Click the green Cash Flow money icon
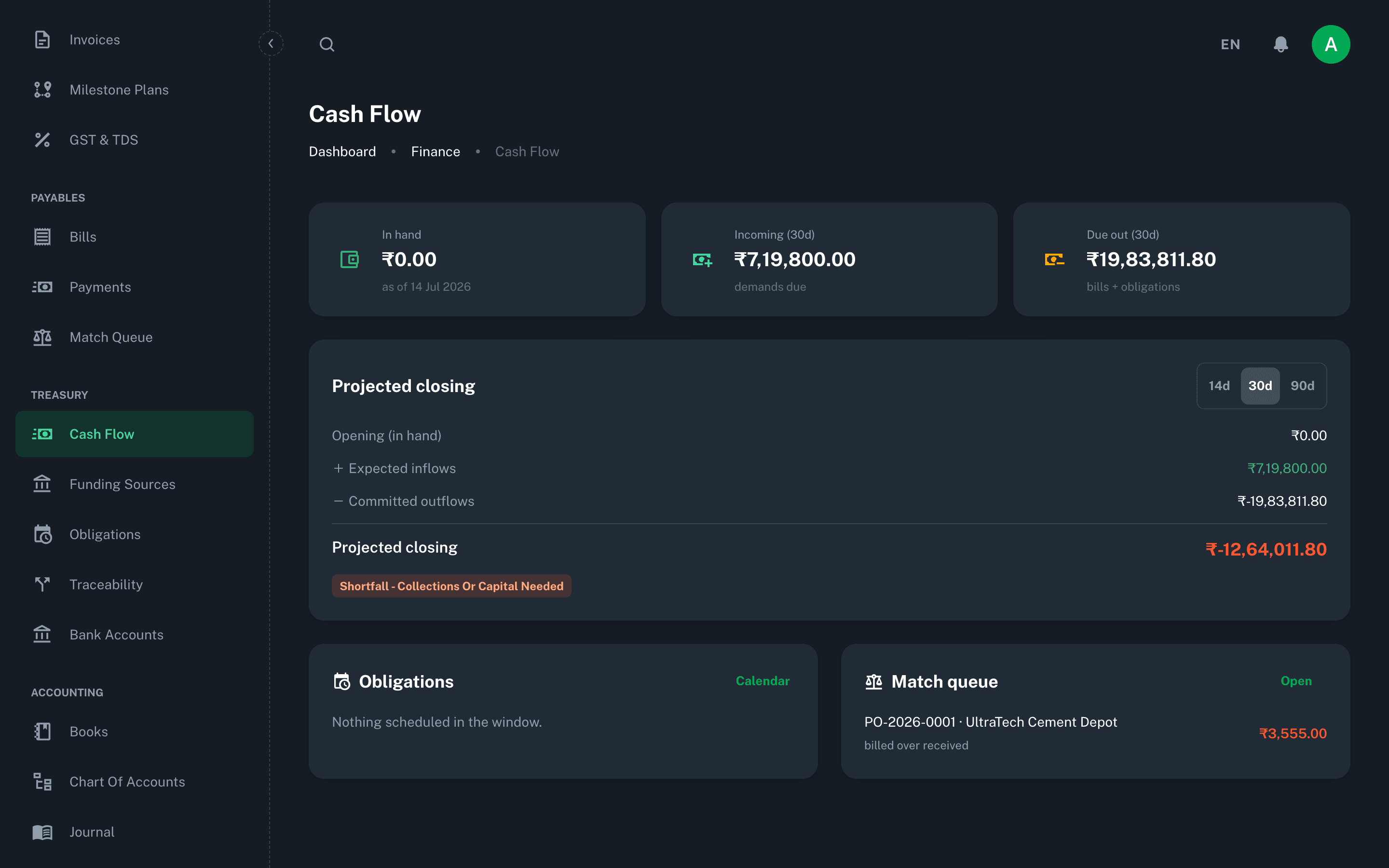This screenshot has height=868, width=1389. click(42, 434)
